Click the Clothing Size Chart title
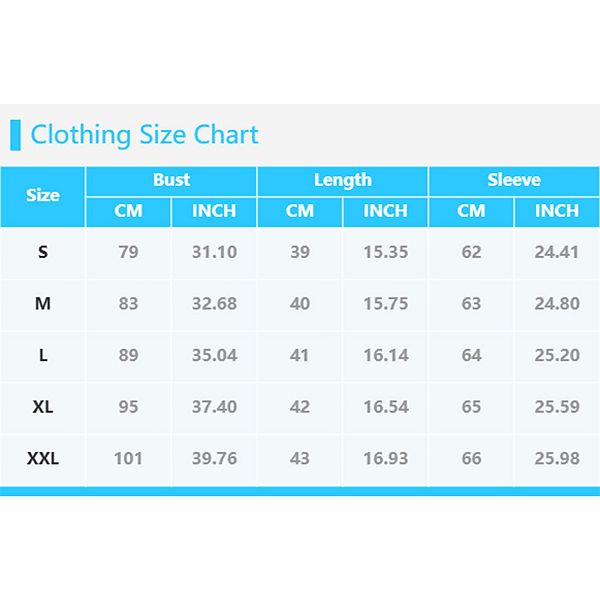Image resolution: width=600 pixels, height=600 pixels. point(144,135)
